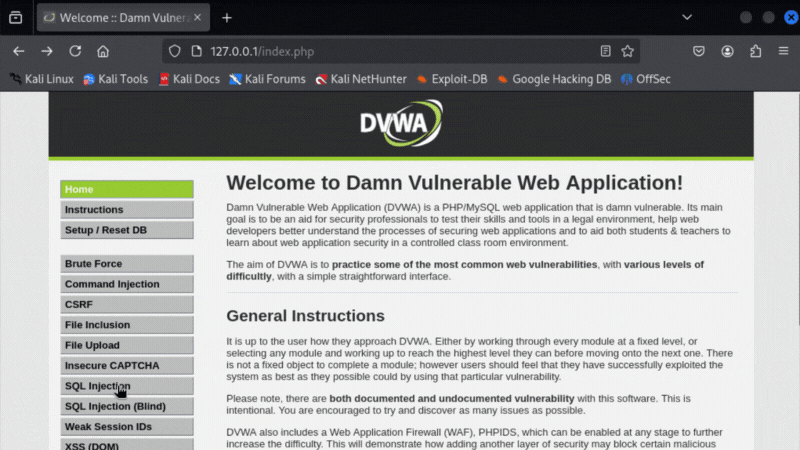Screen dimensions: 800x450
Task: Click the browser back arrow
Action: point(19,51)
